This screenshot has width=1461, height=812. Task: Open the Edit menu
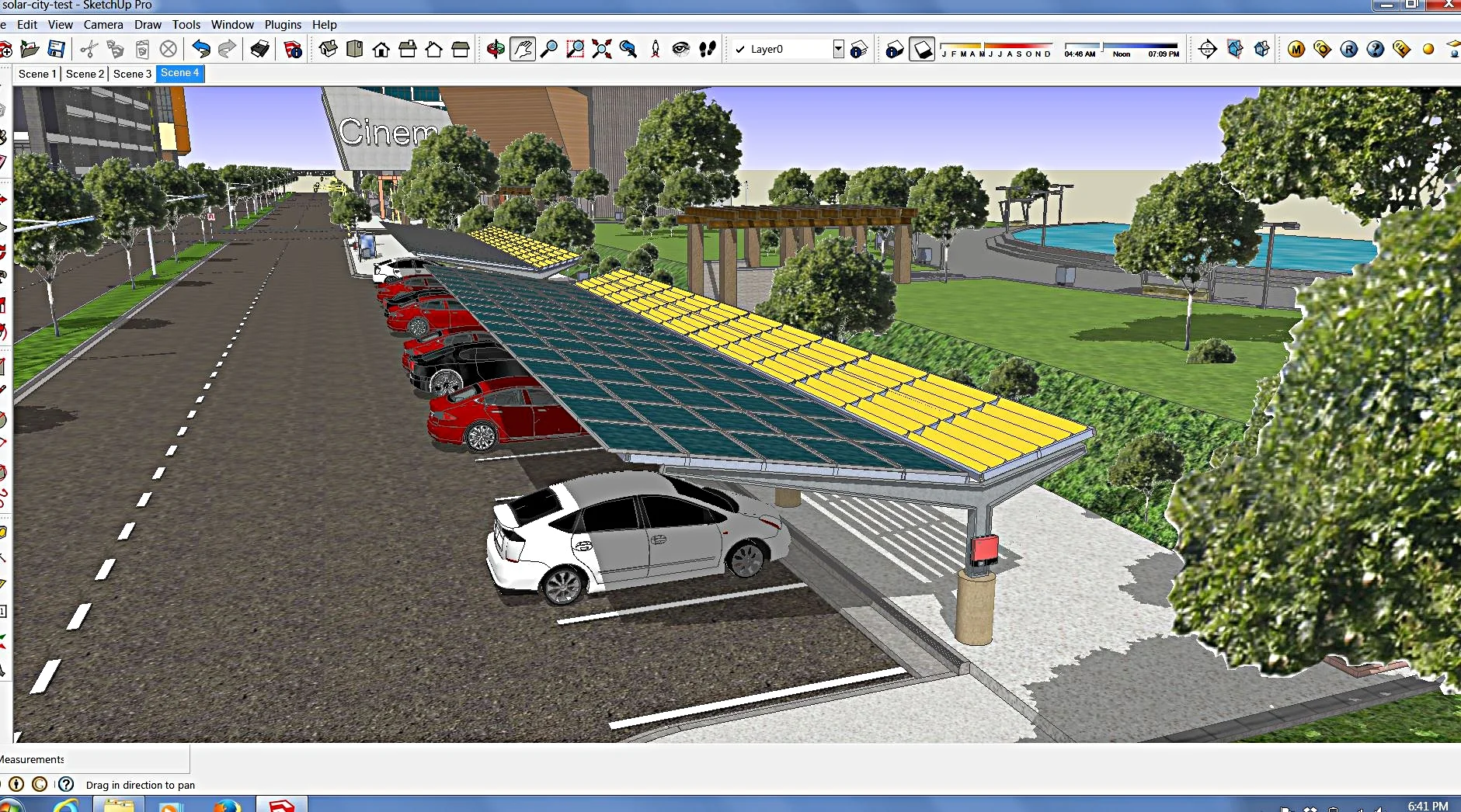27,25
